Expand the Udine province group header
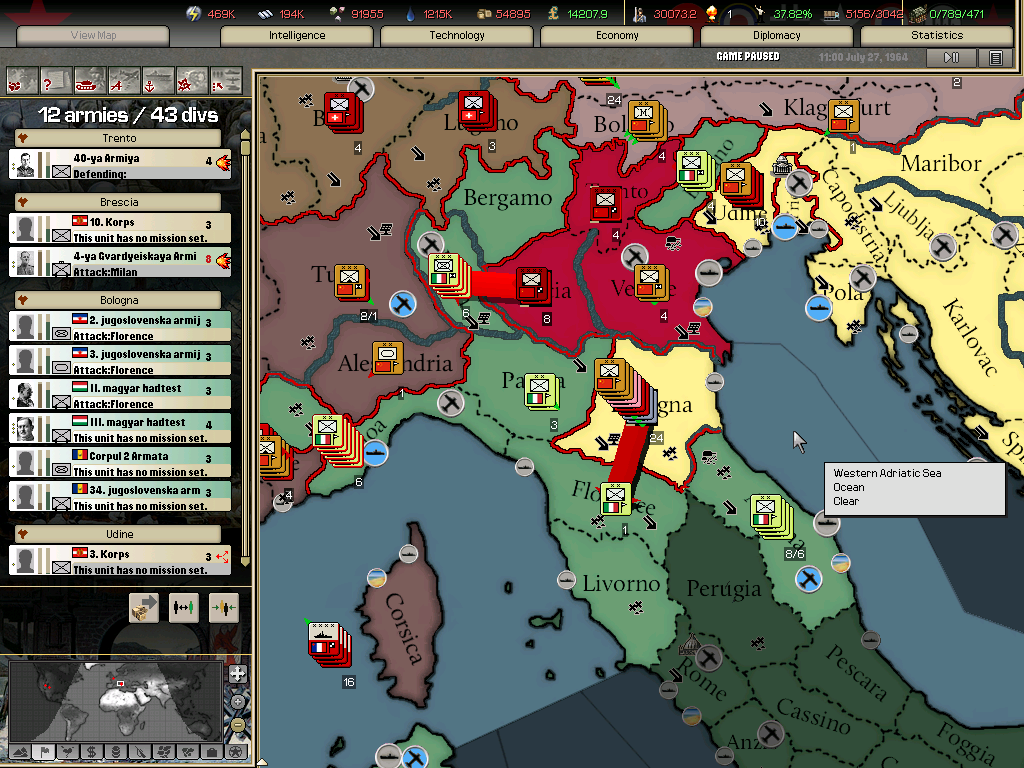The image size is (1024, 768). [x=119, y=534]
